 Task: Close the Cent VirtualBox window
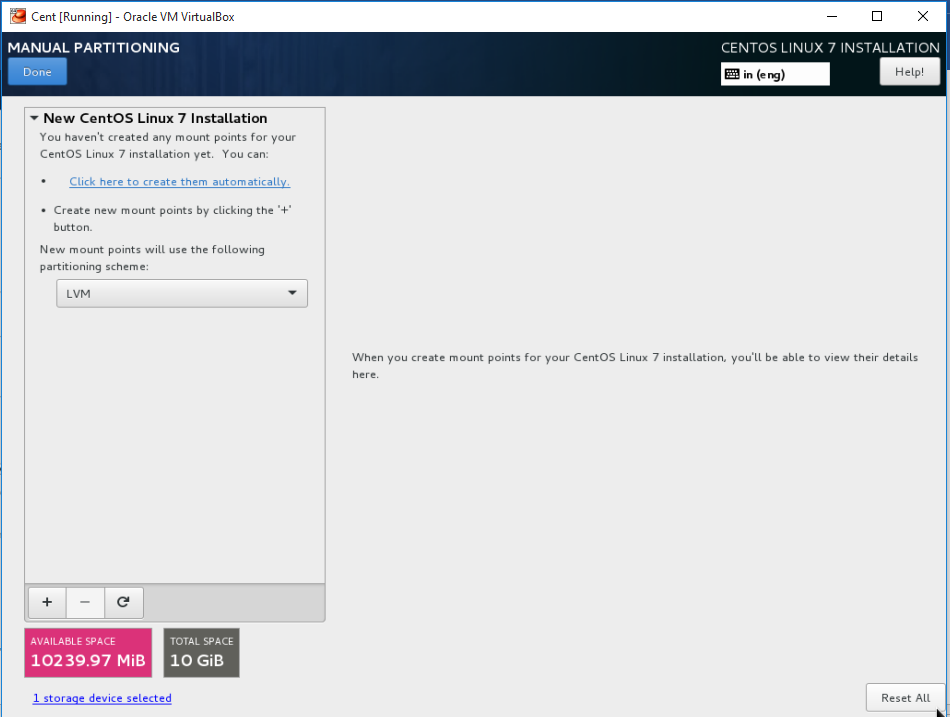pyautogui.click(x=923, y=16)
